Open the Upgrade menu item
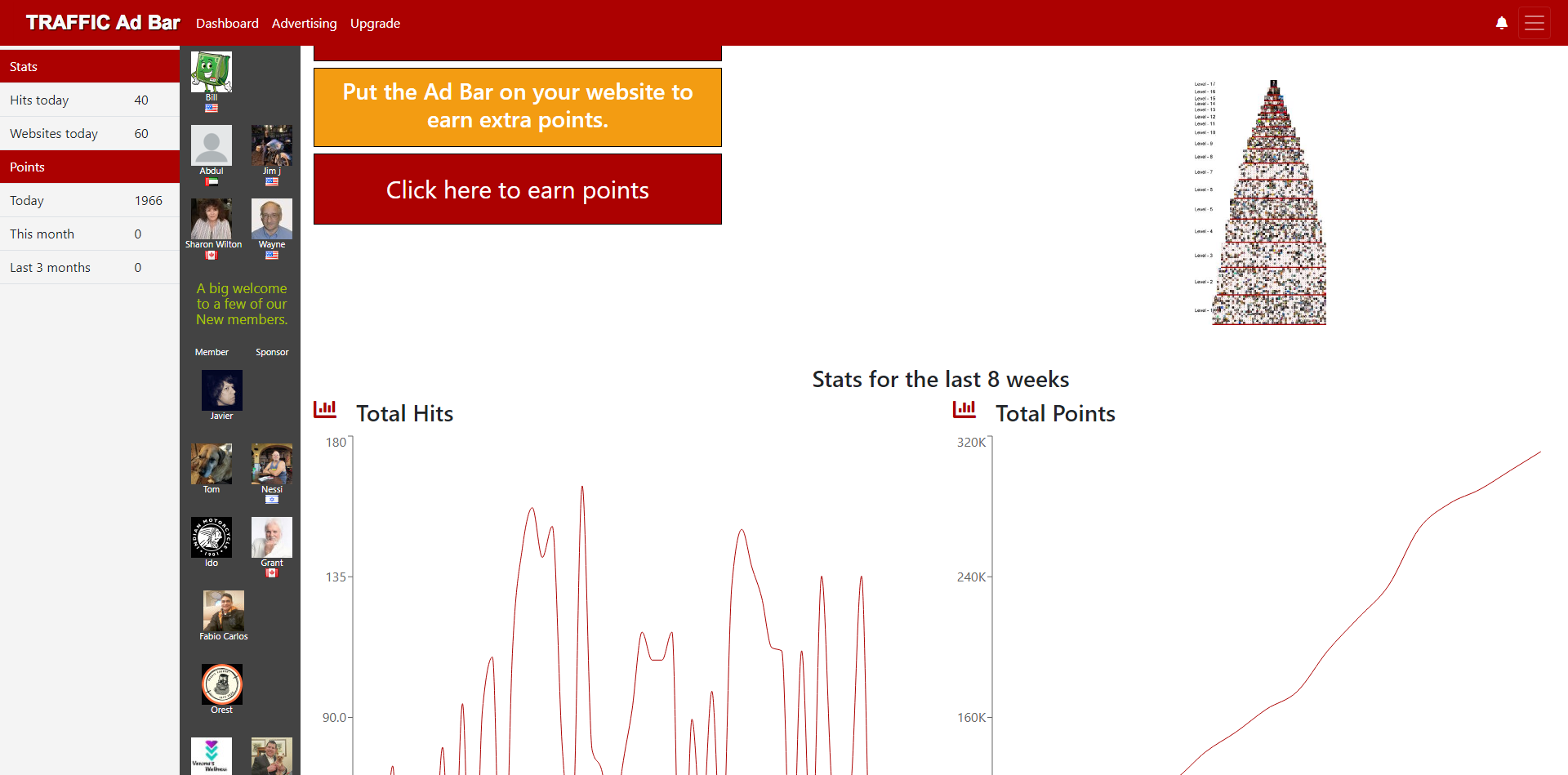Screen dimensions: 1568x775 375,23
